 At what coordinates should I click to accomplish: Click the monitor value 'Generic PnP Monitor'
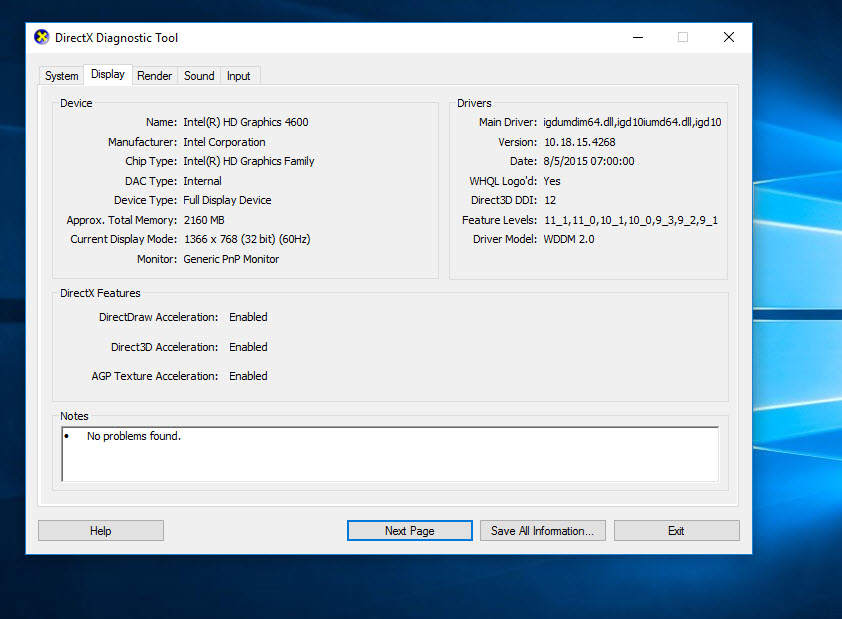231,259
